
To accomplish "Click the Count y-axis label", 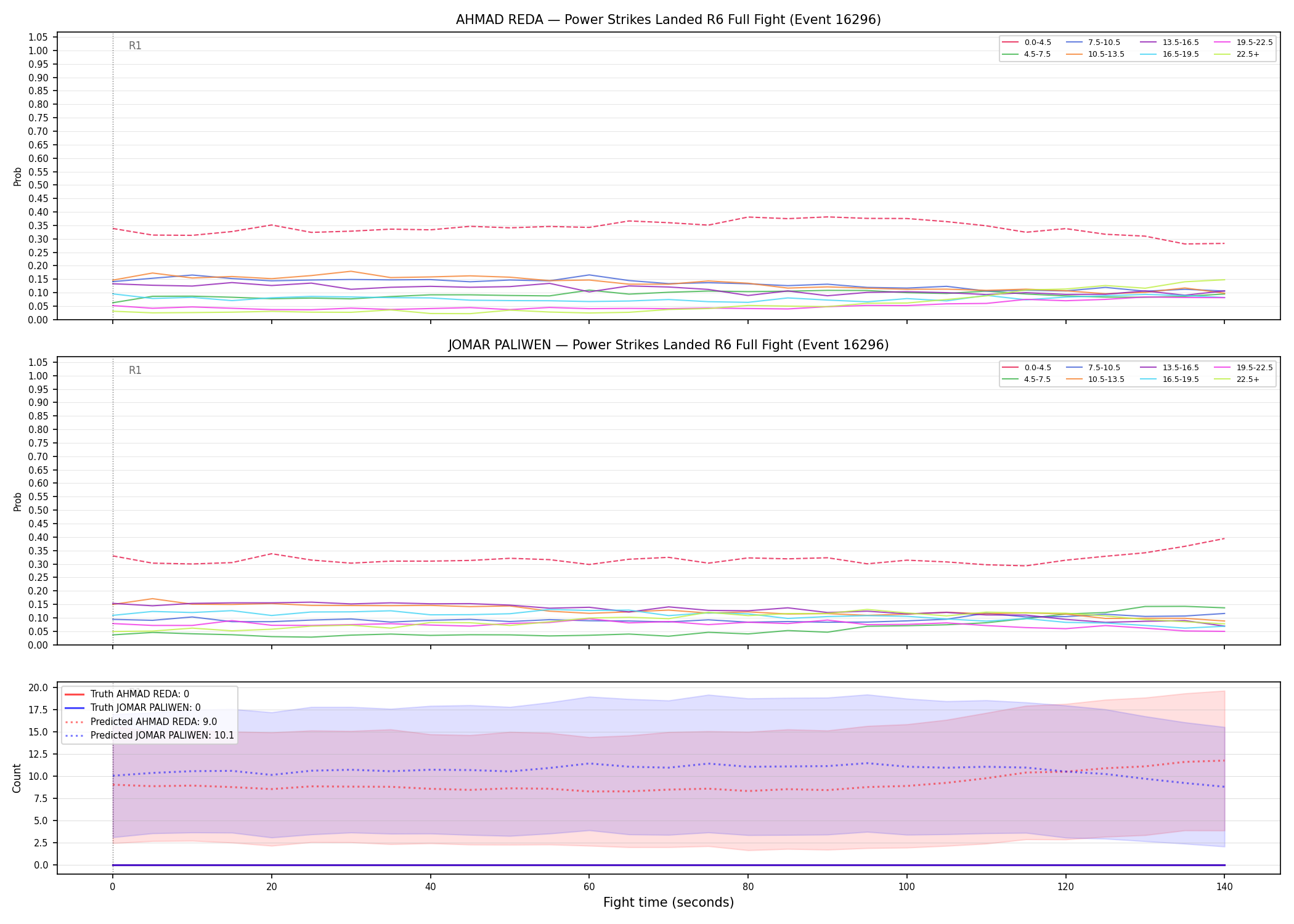I will (x=17, y=778).
